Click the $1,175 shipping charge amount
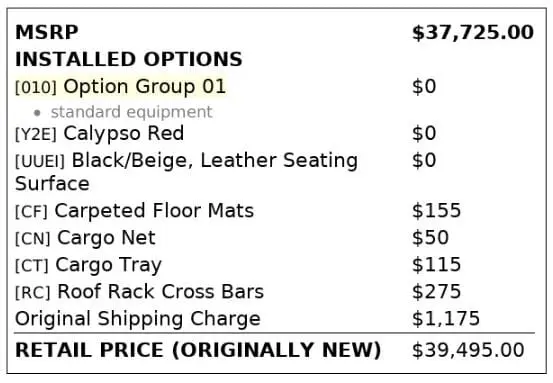 pyautogui.click(x=446, y=319)
